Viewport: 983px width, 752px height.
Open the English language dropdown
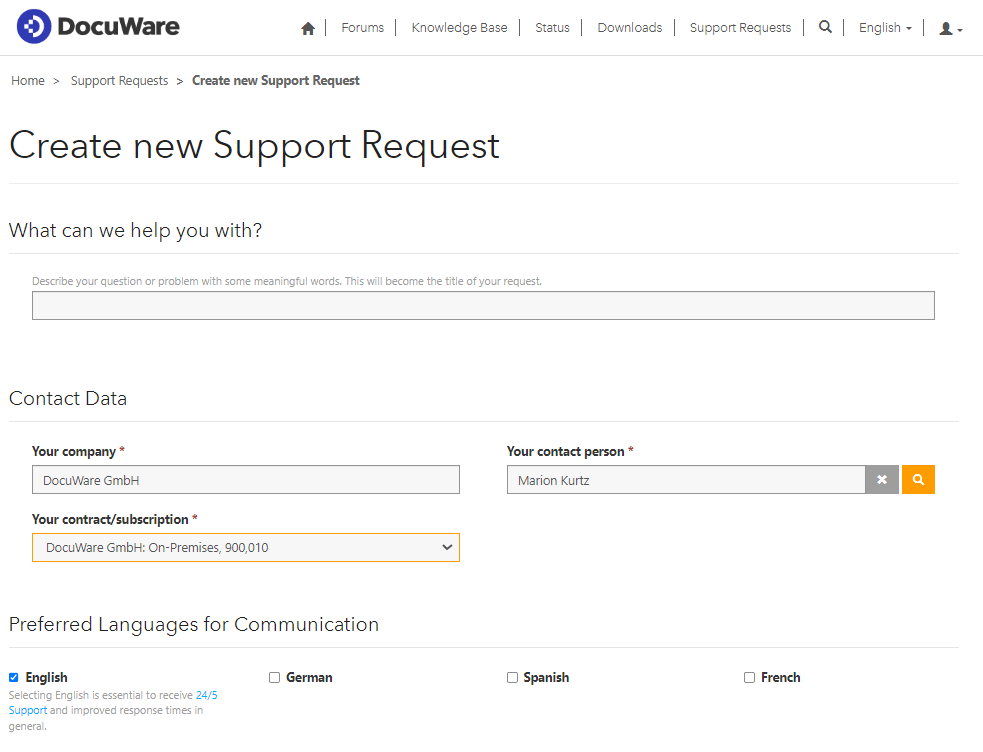pos(884,27)
